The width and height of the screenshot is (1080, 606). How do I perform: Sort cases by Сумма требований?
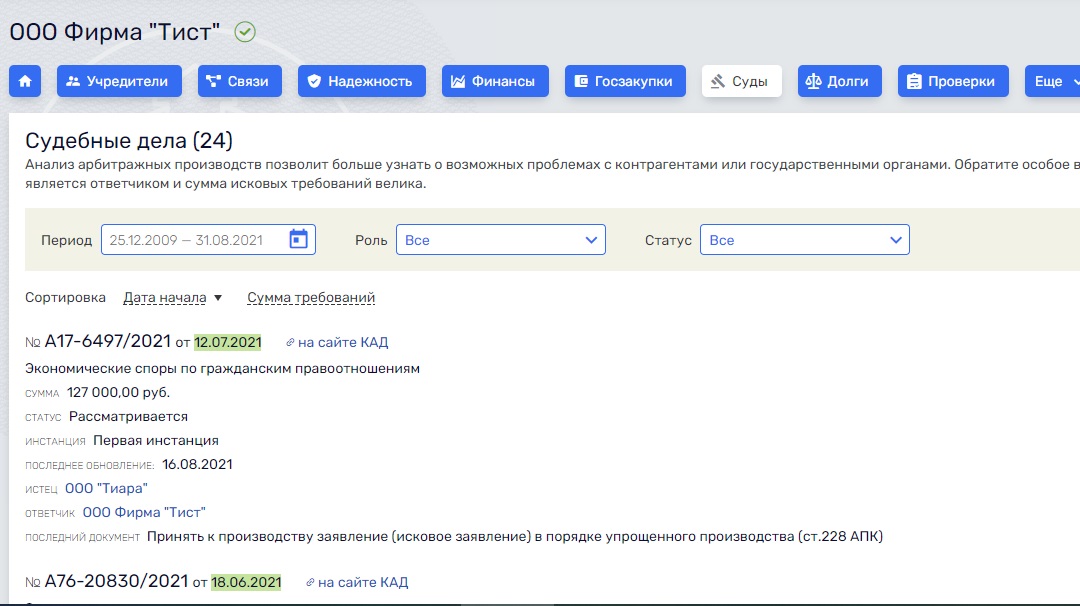pos(311,298)
